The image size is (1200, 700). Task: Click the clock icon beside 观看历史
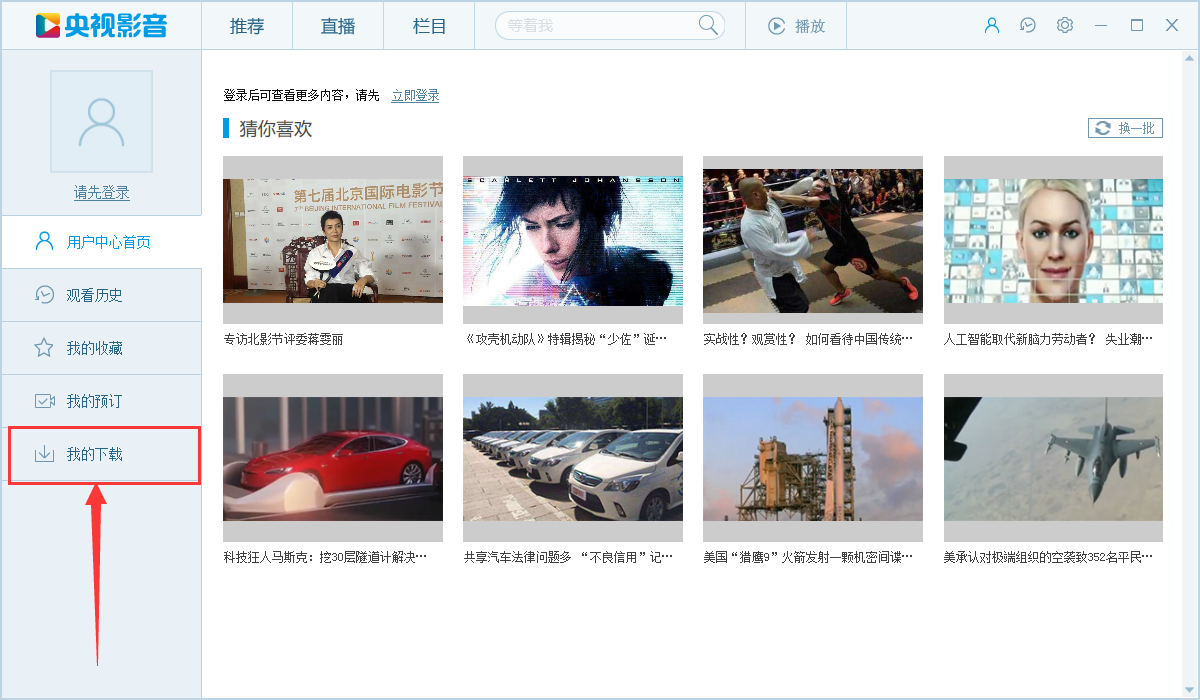[44, 294]
